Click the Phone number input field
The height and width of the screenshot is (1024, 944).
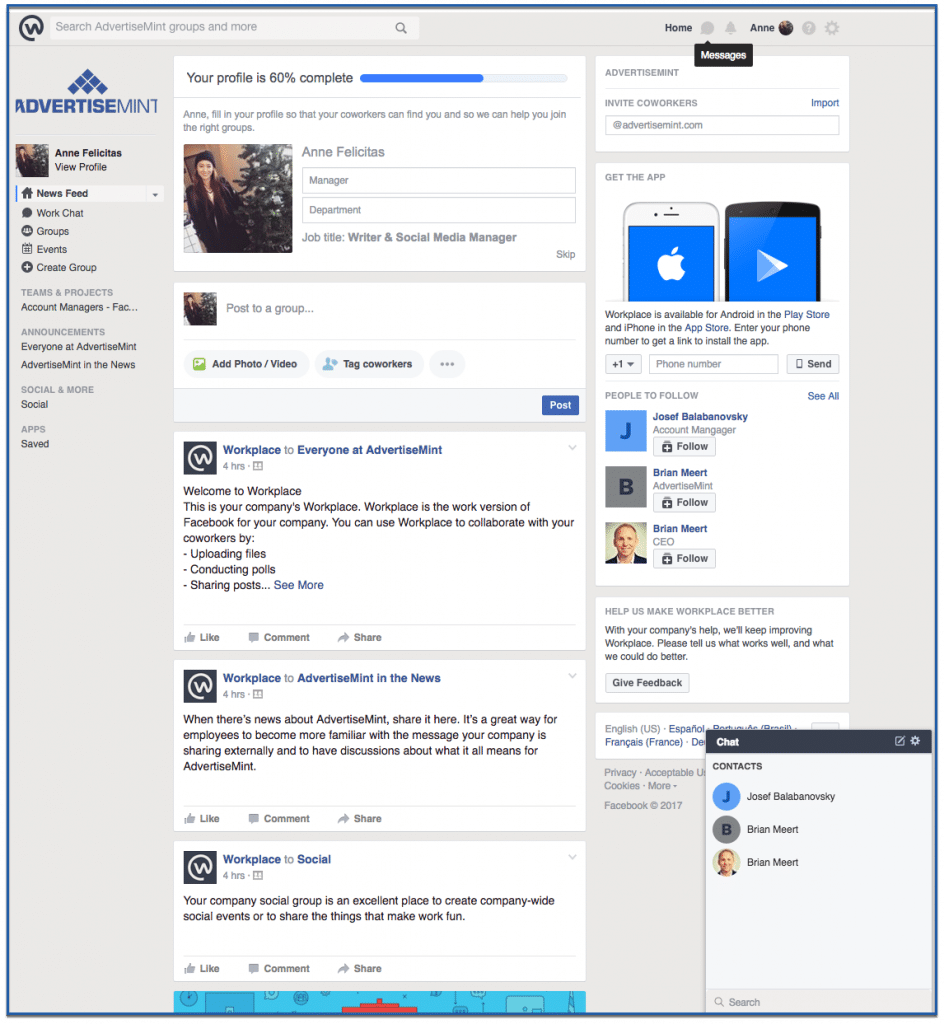pos(714,364)
